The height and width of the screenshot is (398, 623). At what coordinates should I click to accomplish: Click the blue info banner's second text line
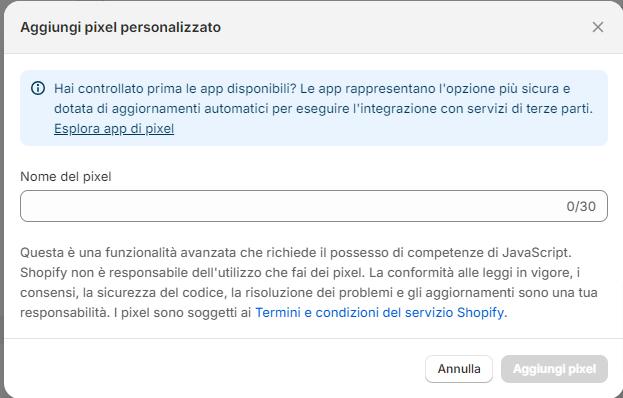tap(323, 108)
